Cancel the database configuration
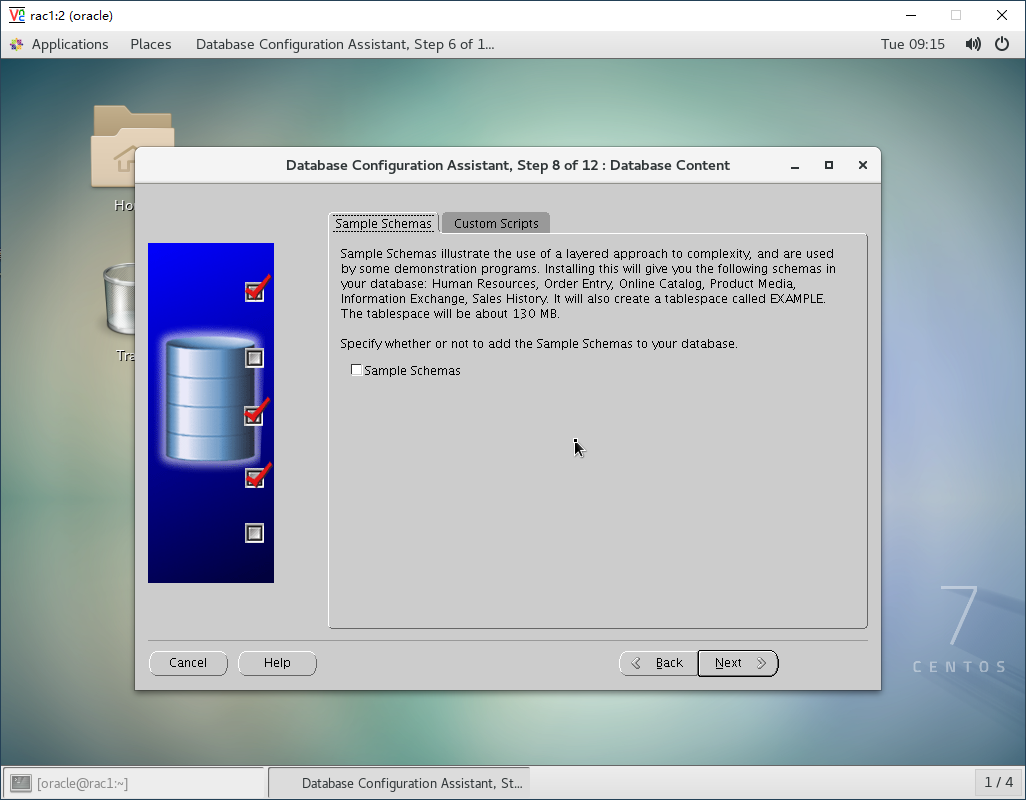Screen dimensions: 1026x800 188,663
